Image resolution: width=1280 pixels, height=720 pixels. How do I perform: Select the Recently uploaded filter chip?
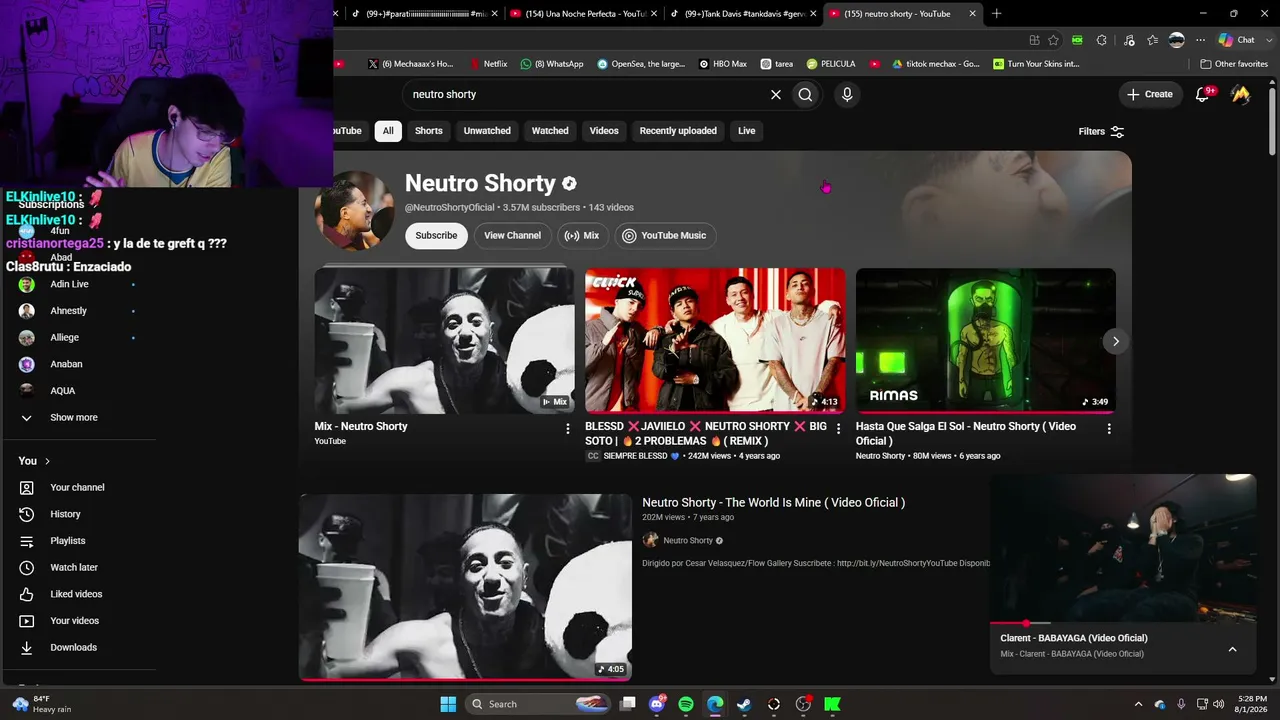pos(678,131)
